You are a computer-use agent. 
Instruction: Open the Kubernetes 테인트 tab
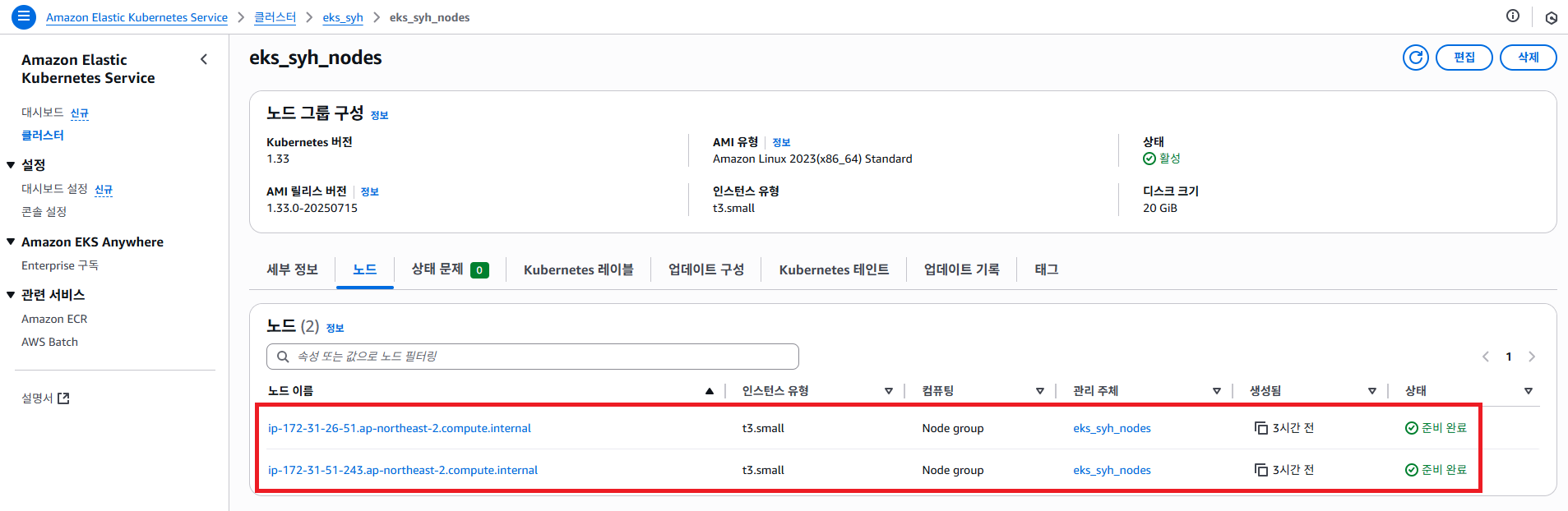(x=834, y=269)
